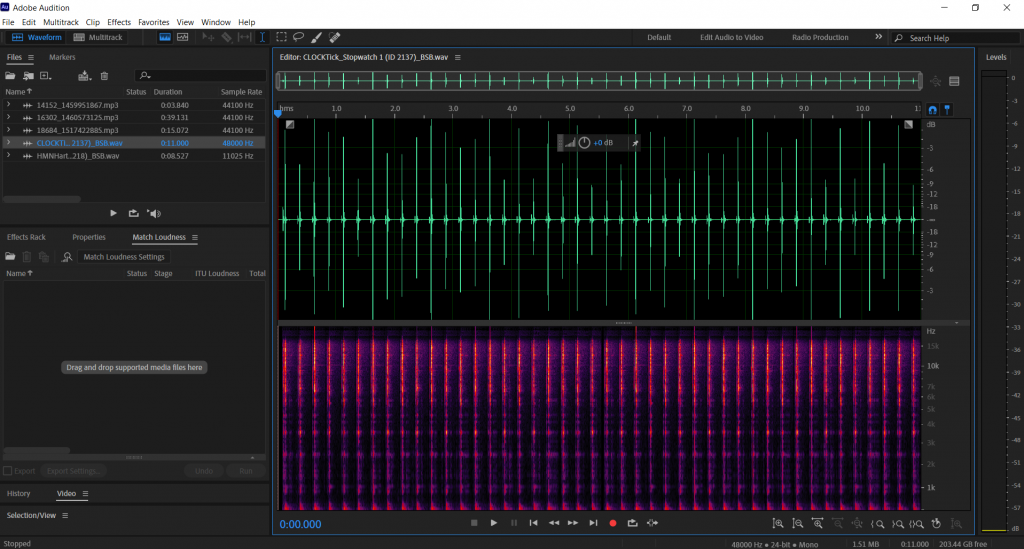Expand the 14152_1459951867.mp3 file entry

coord(9,105)
